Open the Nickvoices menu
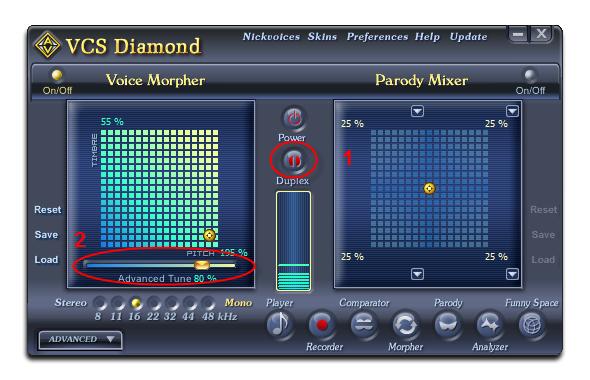 271,36
